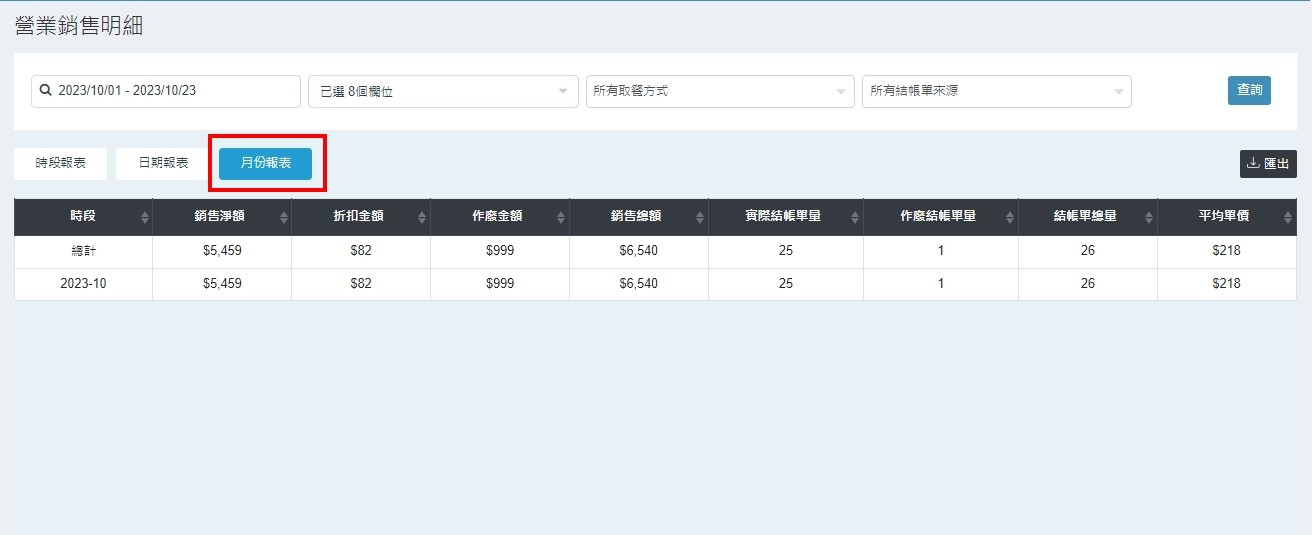Switch to the 時段報表 tab
The image size is (1312, 535).
[60, 163]
